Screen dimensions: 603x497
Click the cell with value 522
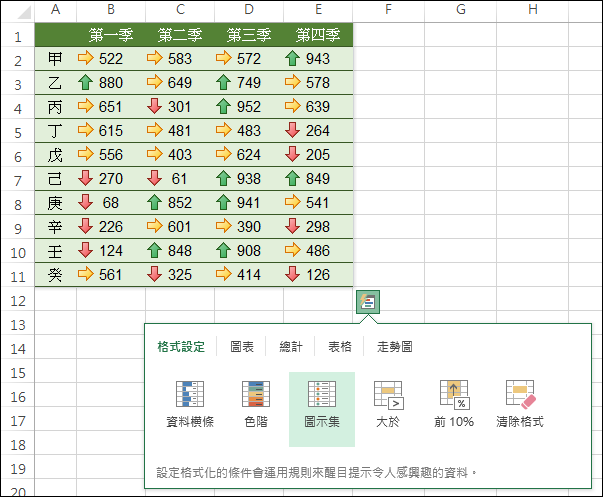point(111,59)
